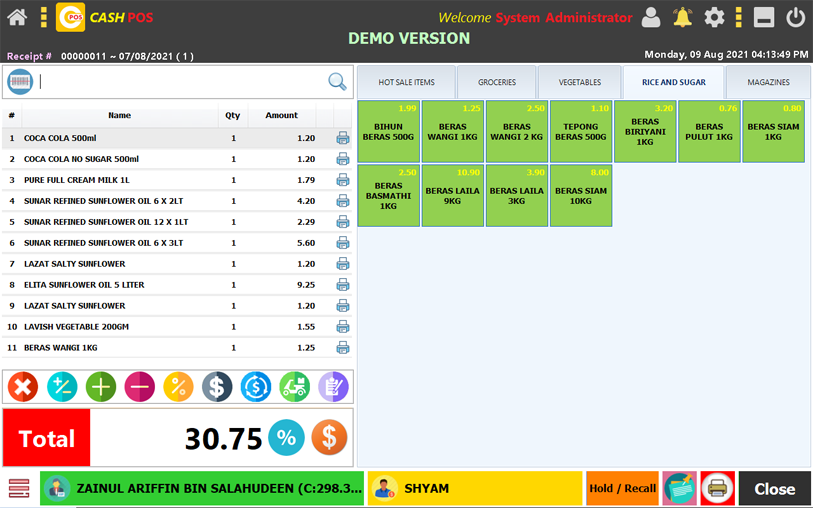Viewport: 813px width, 508px height.
Task: Click the blue percent total discount button
Action: 286,438
